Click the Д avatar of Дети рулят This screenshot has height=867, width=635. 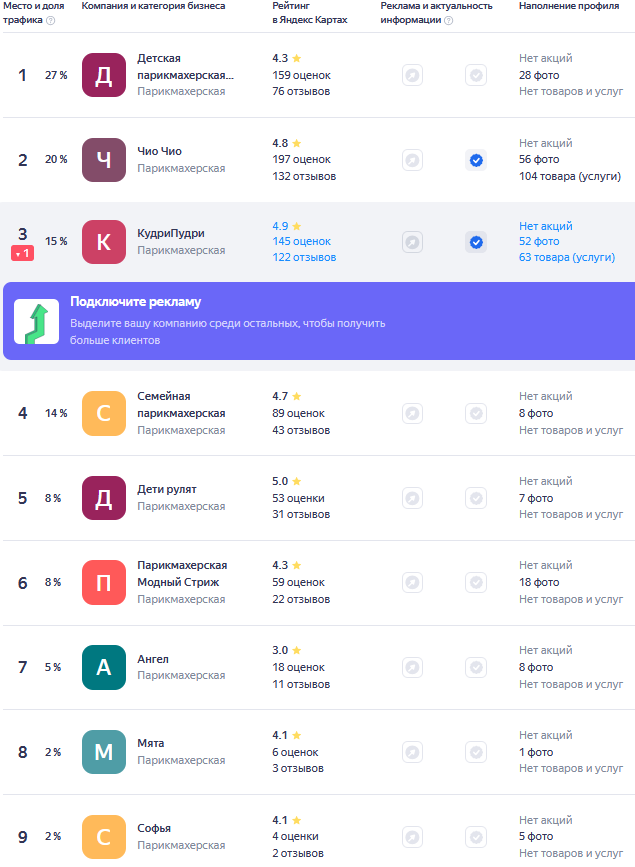pos(104,498)
